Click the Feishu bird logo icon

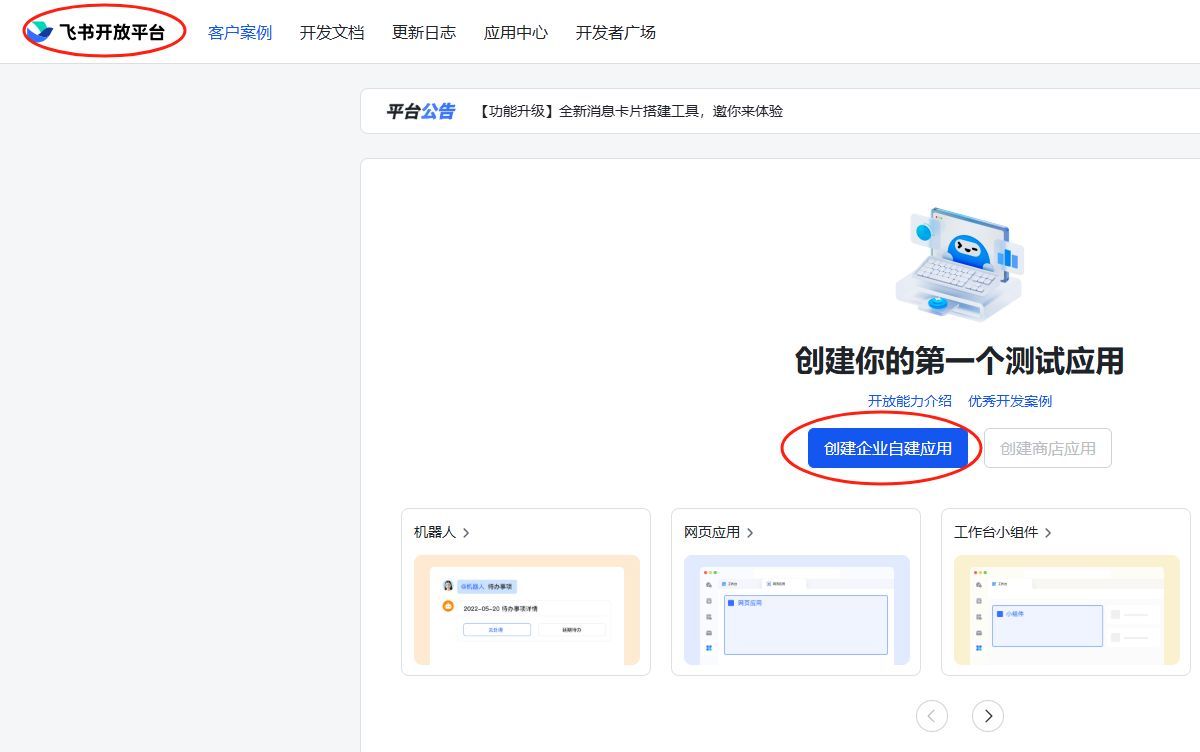pyautogui.click(x=40, y=32)
